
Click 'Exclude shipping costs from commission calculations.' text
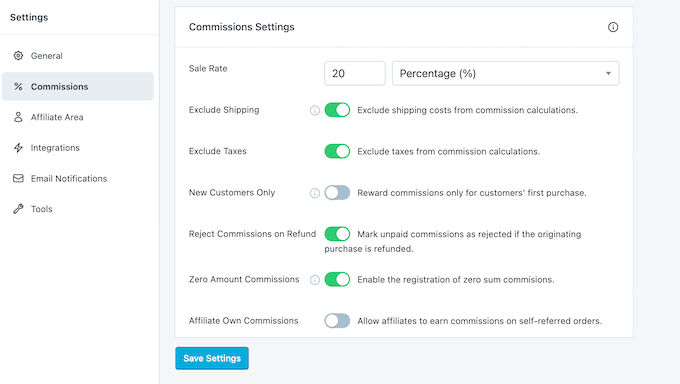[467, 110]
